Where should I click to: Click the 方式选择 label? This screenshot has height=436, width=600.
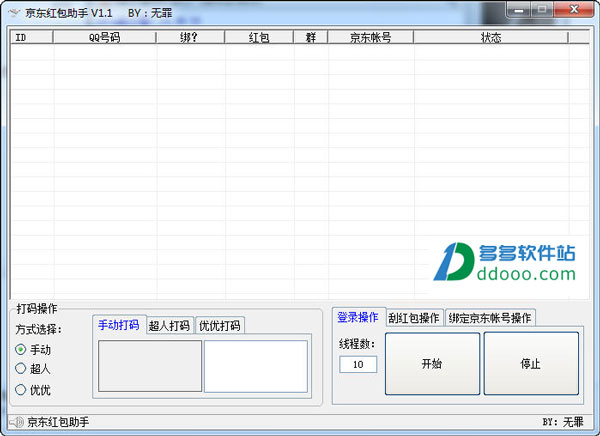(x=39, y=329)
